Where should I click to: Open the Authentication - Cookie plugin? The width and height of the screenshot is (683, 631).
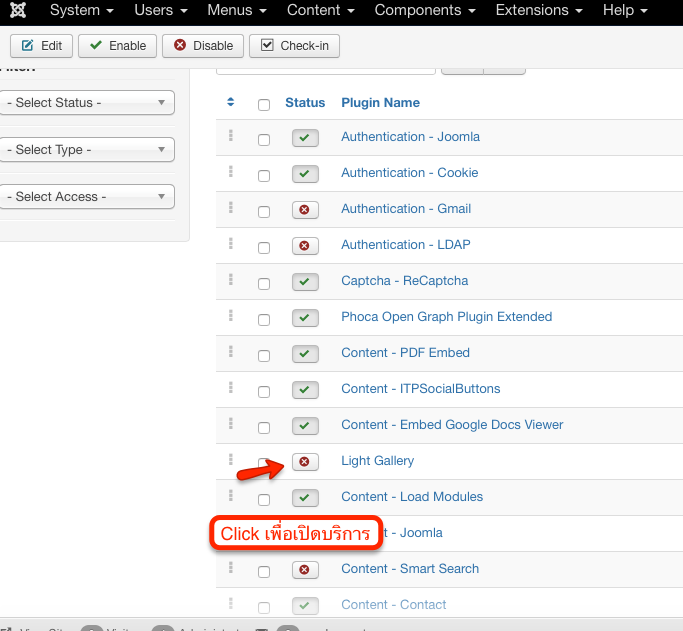coord(409,173)
